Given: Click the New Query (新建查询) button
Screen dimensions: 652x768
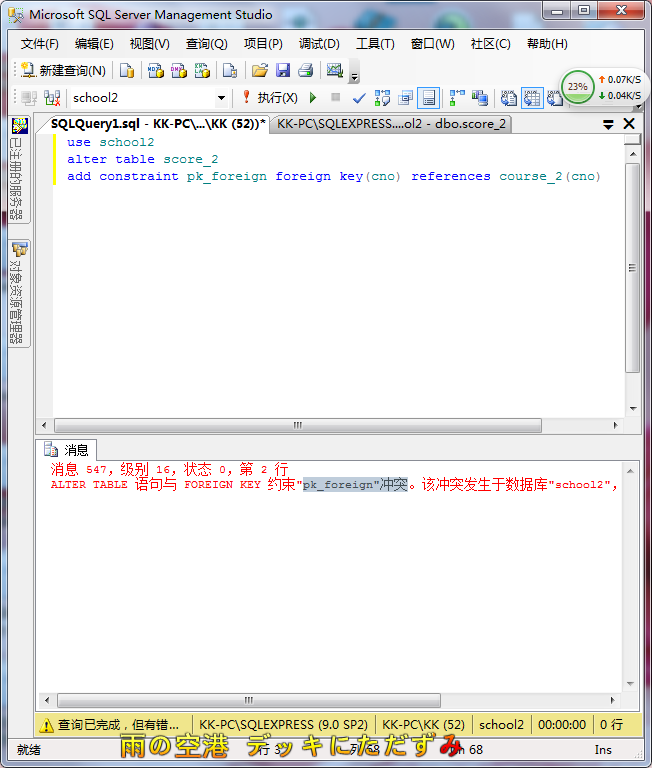Looking at the screenshot, I should 64,71.
